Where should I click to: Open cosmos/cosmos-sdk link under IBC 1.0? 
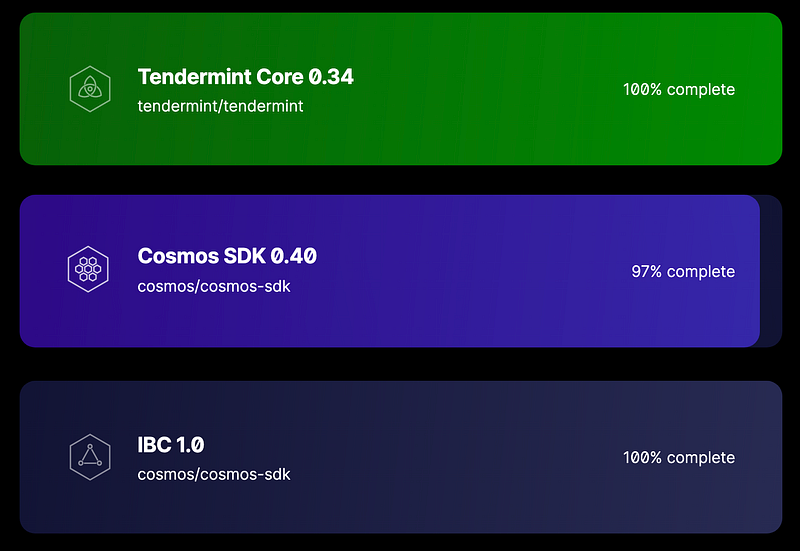pyautogui.click(x=214, y=474)
